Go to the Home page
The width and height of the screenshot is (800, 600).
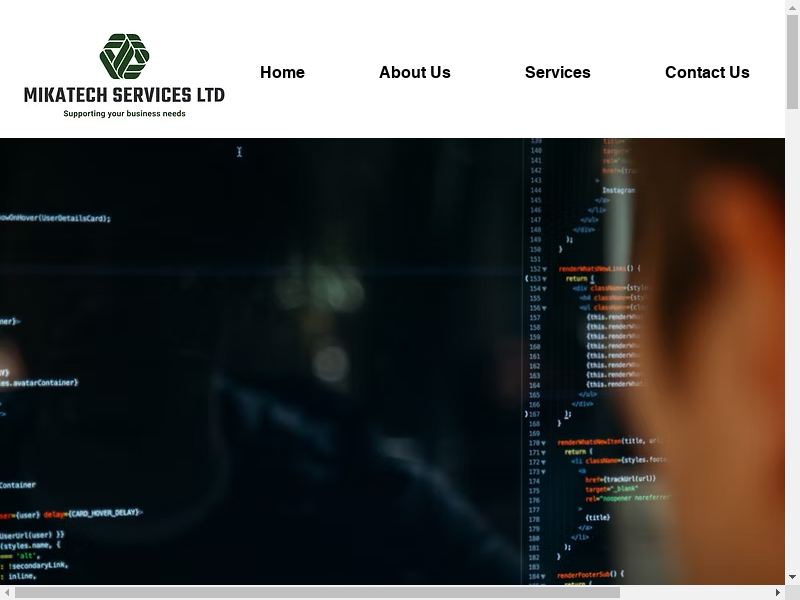[x=282, y=72]
